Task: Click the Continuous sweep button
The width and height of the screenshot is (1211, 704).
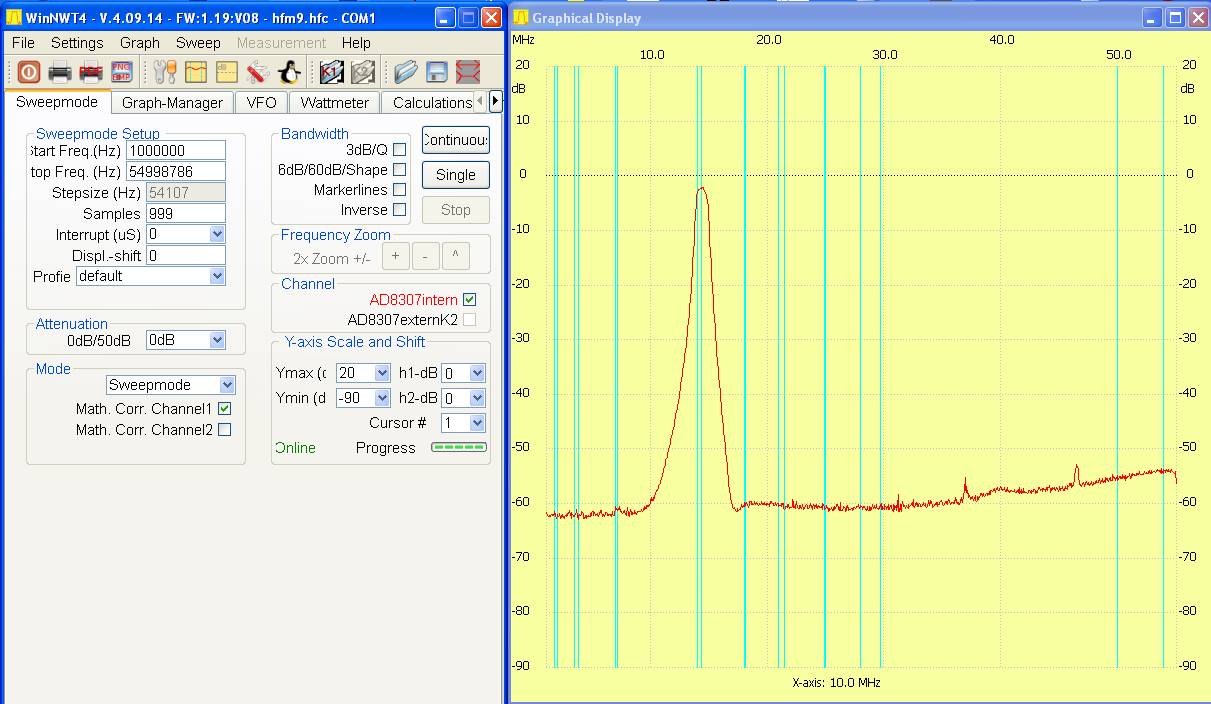Action: [455, 140]
